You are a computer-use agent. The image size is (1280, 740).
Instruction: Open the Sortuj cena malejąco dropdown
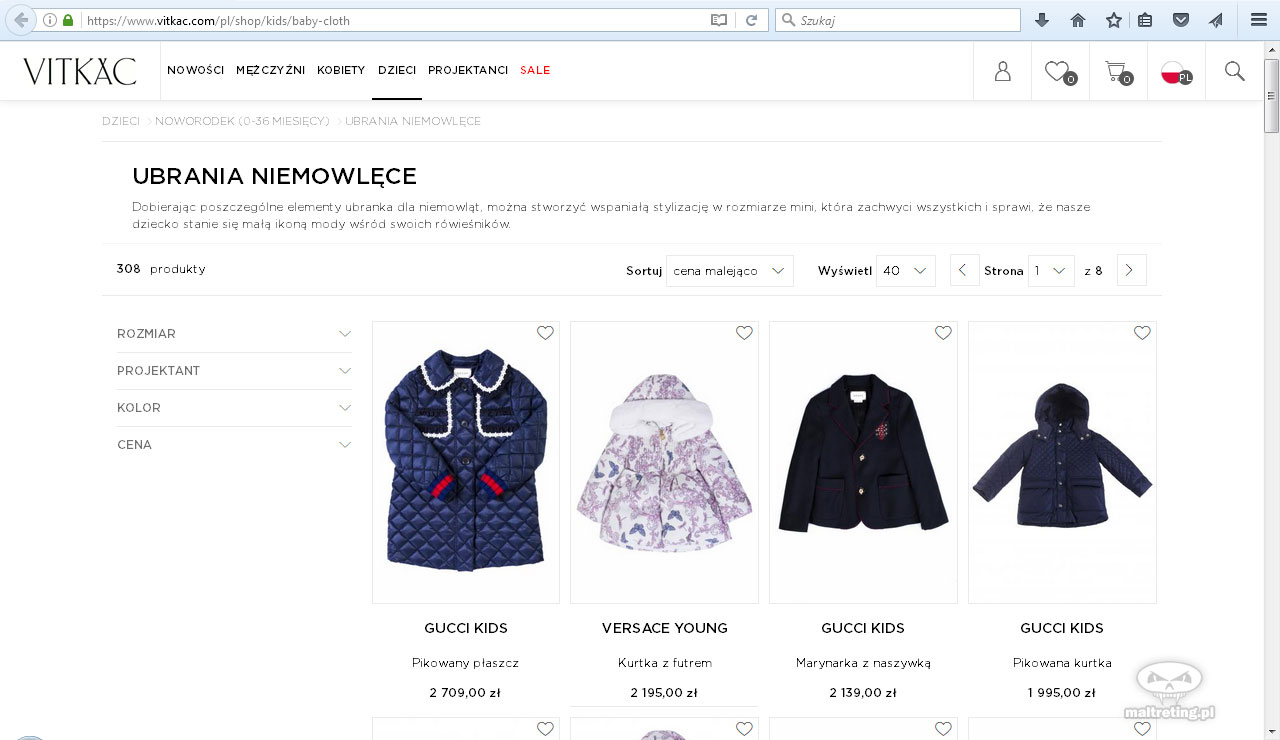[x=730, y=271]
